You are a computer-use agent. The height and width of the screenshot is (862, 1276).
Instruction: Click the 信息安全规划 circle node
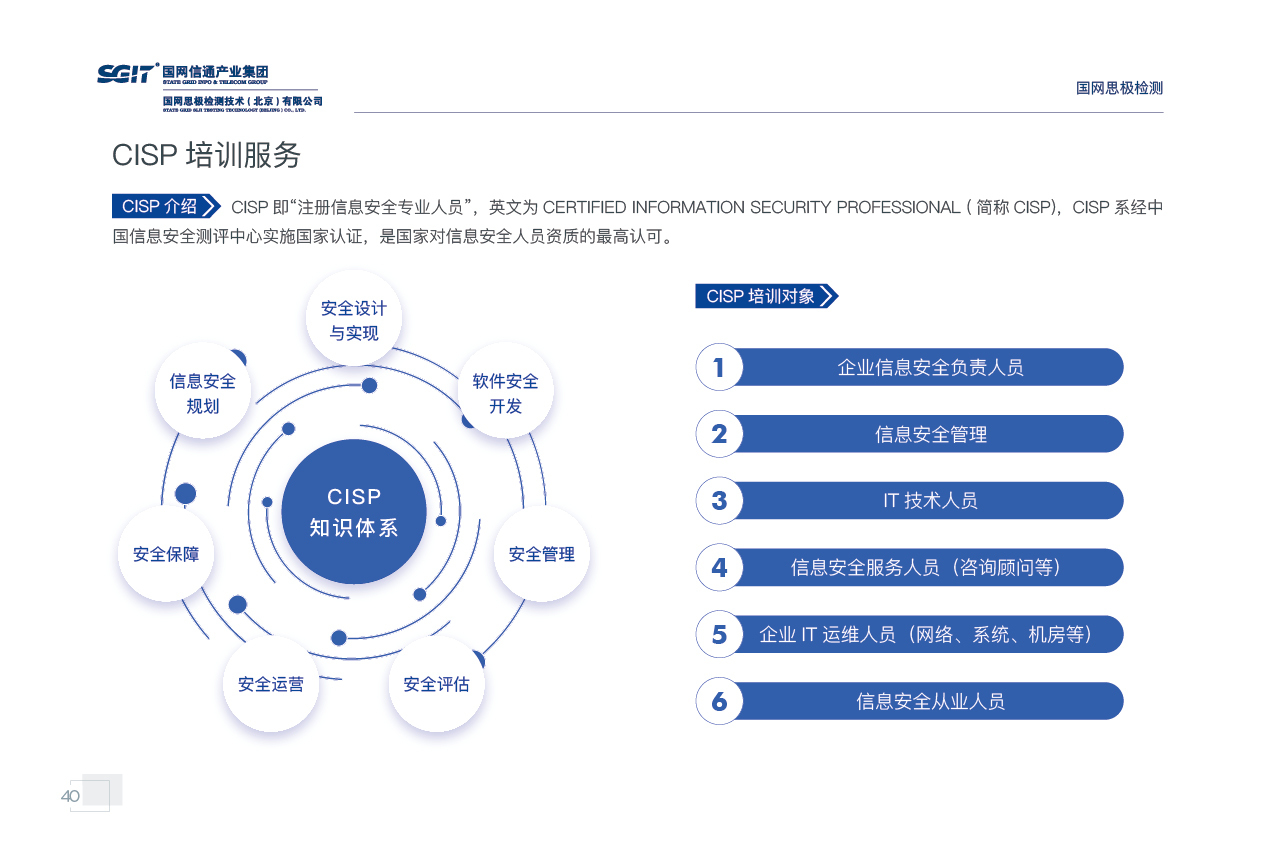[202, 391]
